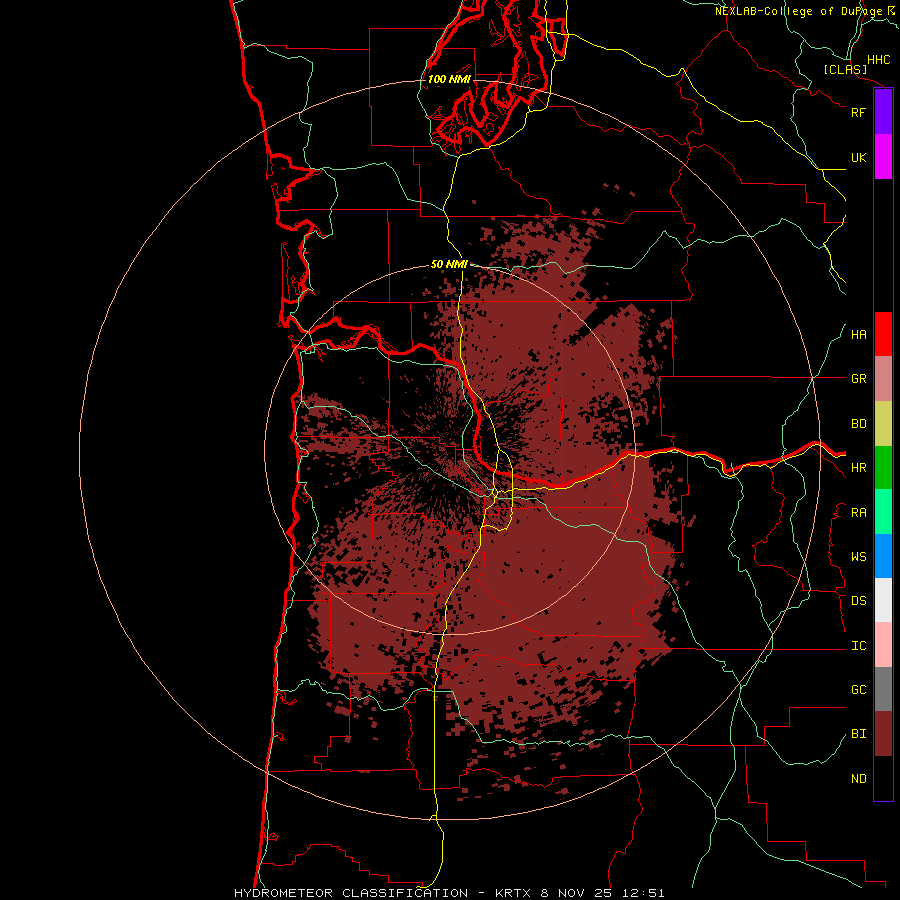Click the HR green legend swatch
The image size is (900, 900).
[x=883, y=468]
